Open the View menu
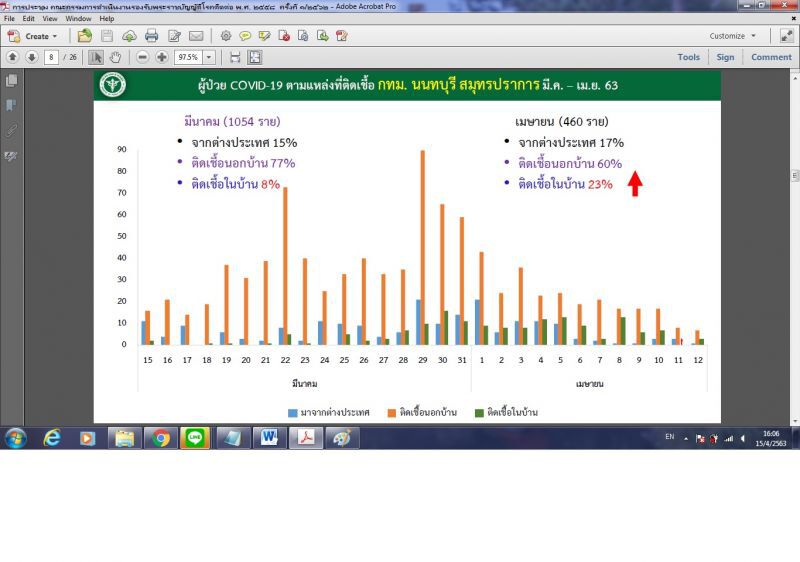The image size is (800, 562). pyautogui.click(x=50, y=18)
